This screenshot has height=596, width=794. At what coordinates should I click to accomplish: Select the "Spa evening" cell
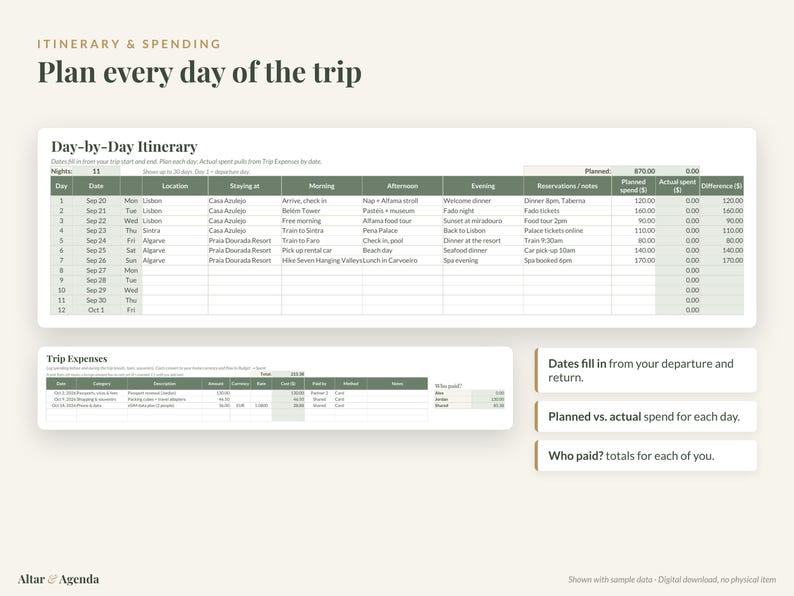[x=483, y=260]
